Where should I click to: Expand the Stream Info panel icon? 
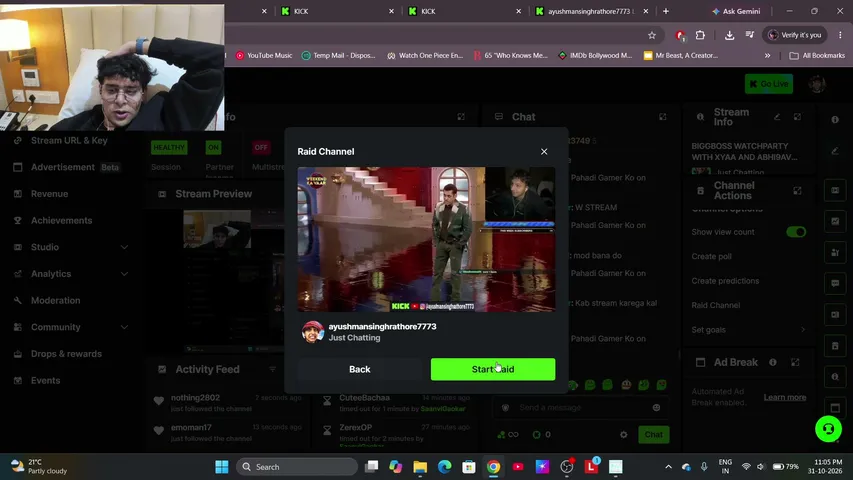(x=797, y=117)
